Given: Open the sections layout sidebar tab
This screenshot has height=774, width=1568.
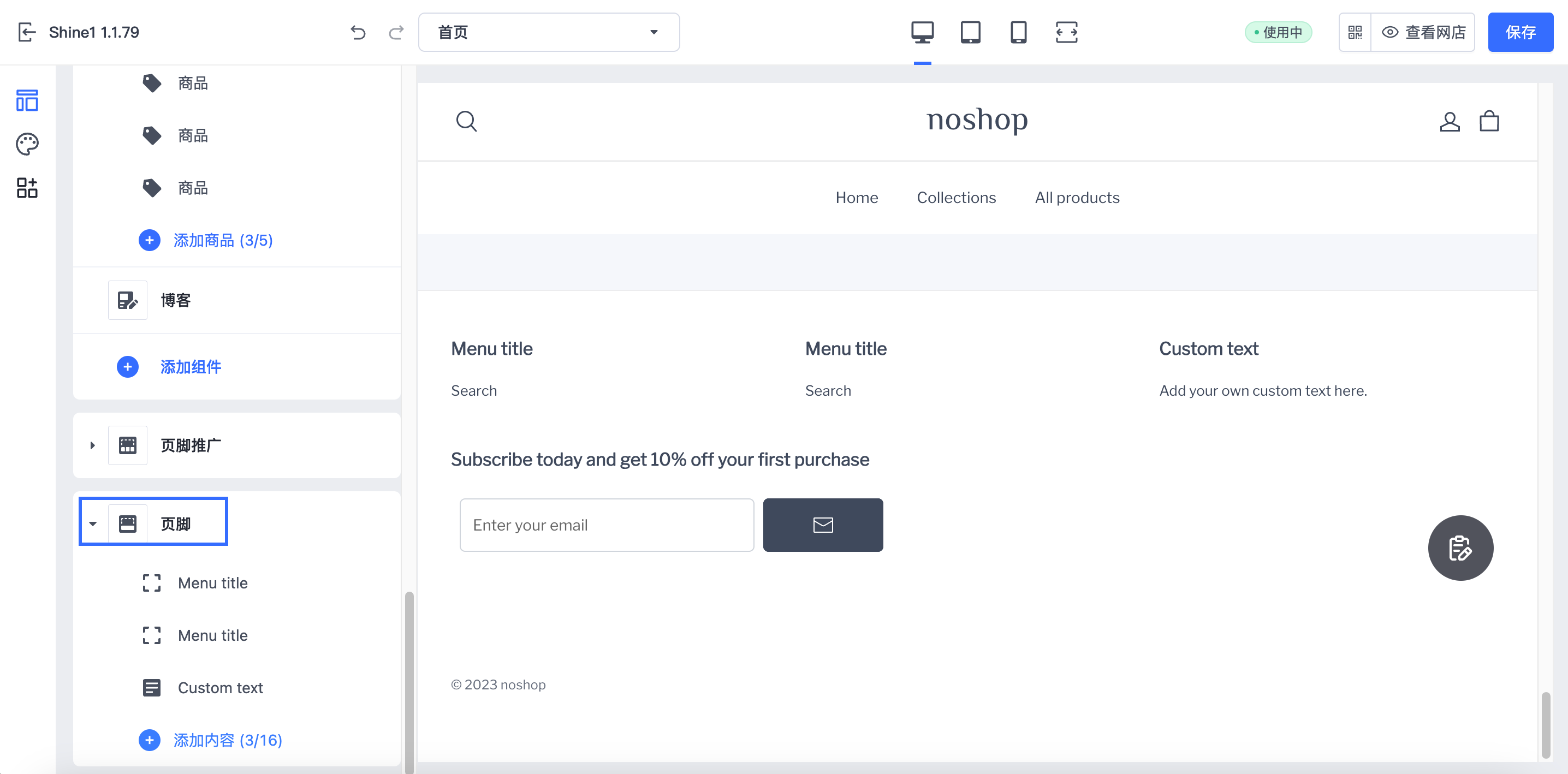Looking at the screenshot, I should pos(27,100).
